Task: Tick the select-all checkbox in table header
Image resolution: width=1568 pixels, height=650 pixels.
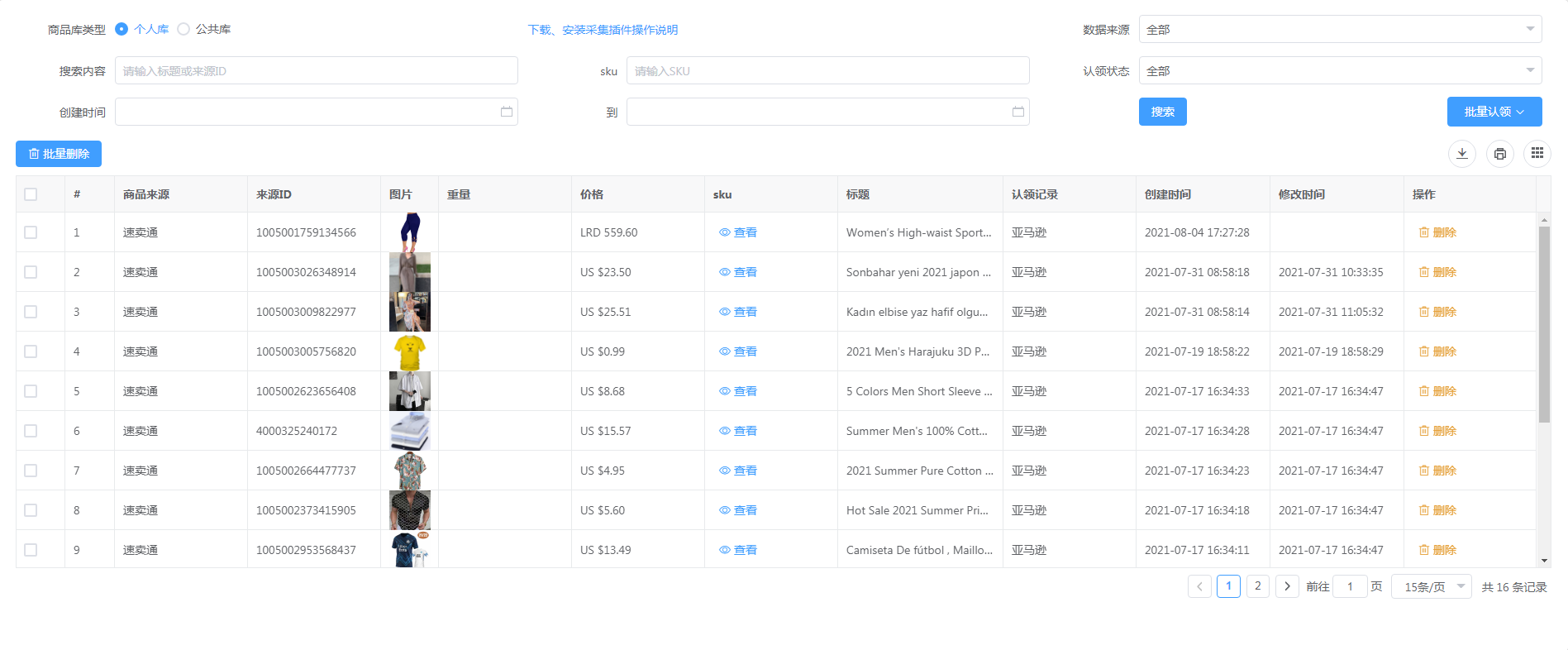Action: [31, 194]
